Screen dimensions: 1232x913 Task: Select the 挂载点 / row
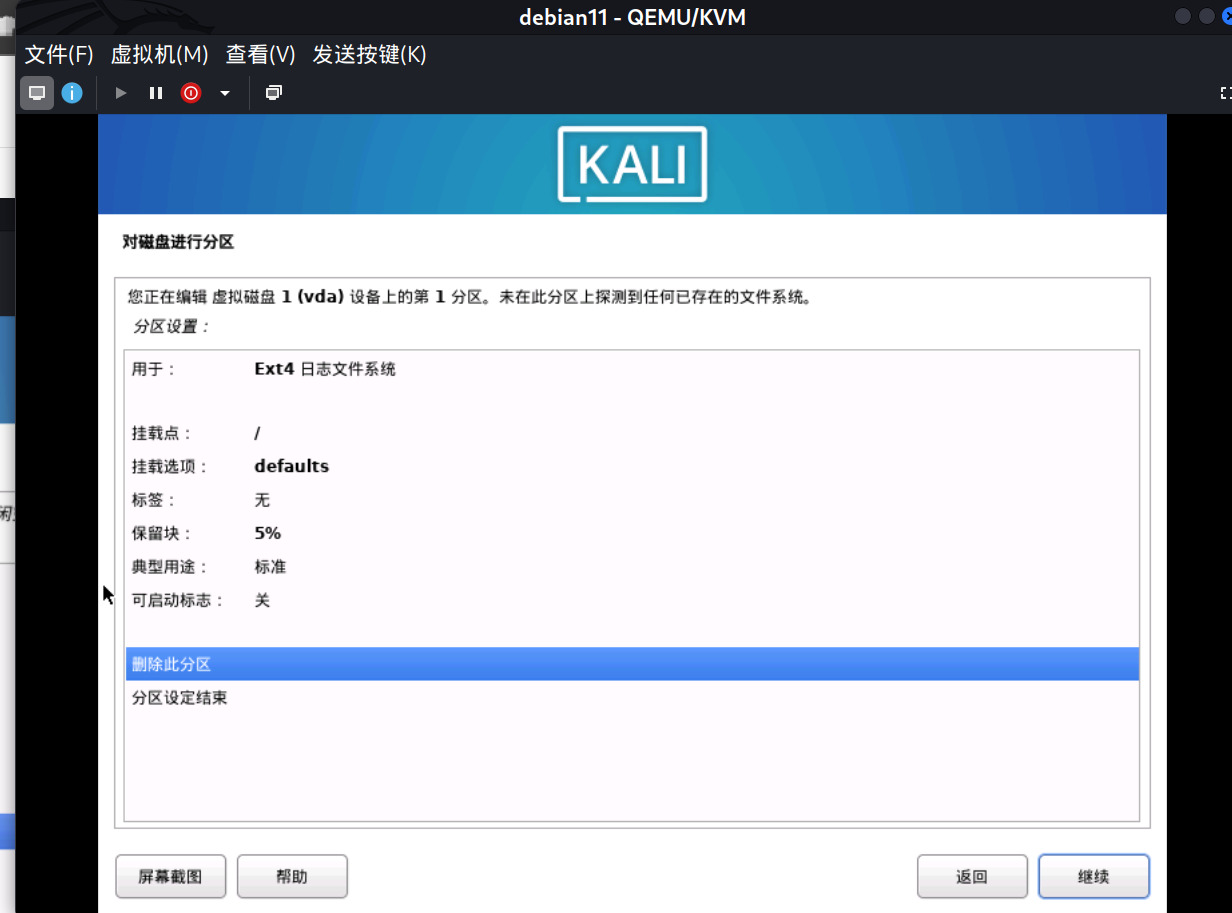tap(632, 433)
